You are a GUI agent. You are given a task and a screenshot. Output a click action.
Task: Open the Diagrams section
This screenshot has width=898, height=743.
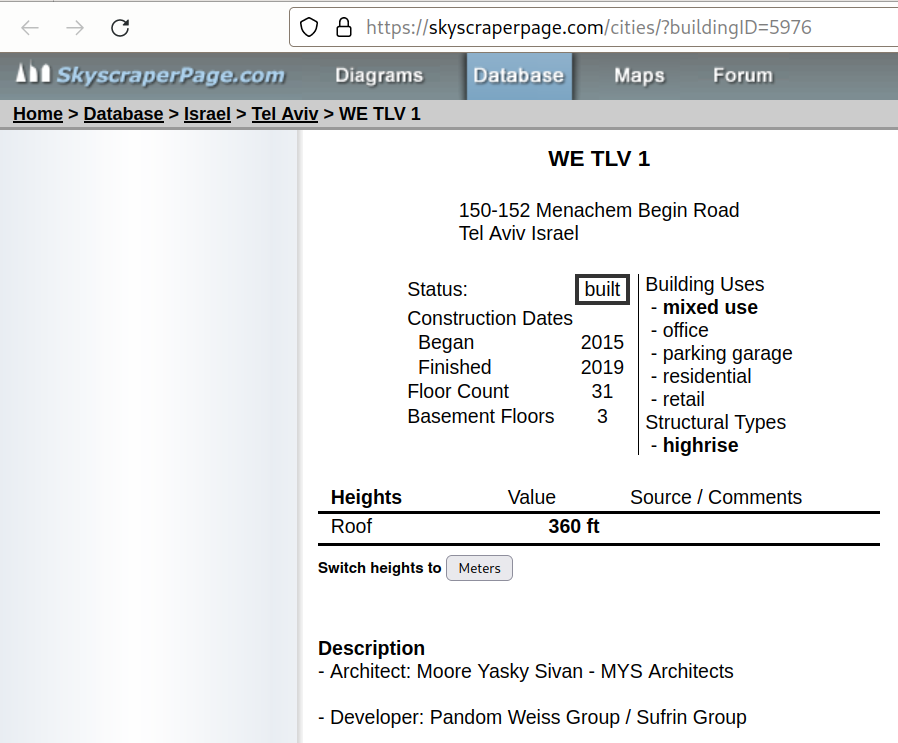(x=379, y=76)
